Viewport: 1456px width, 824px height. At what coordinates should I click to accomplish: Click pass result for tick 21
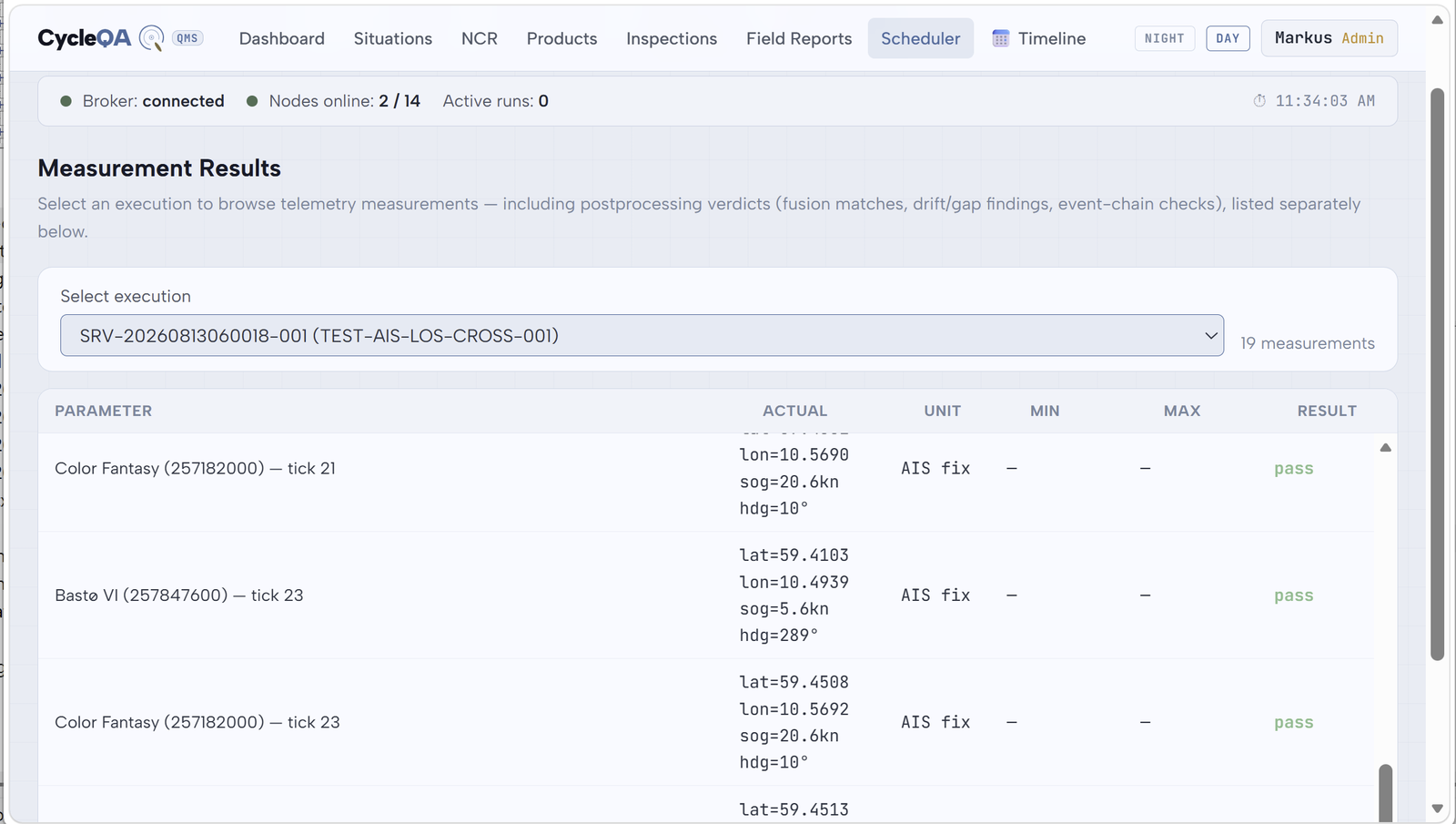1293,469
